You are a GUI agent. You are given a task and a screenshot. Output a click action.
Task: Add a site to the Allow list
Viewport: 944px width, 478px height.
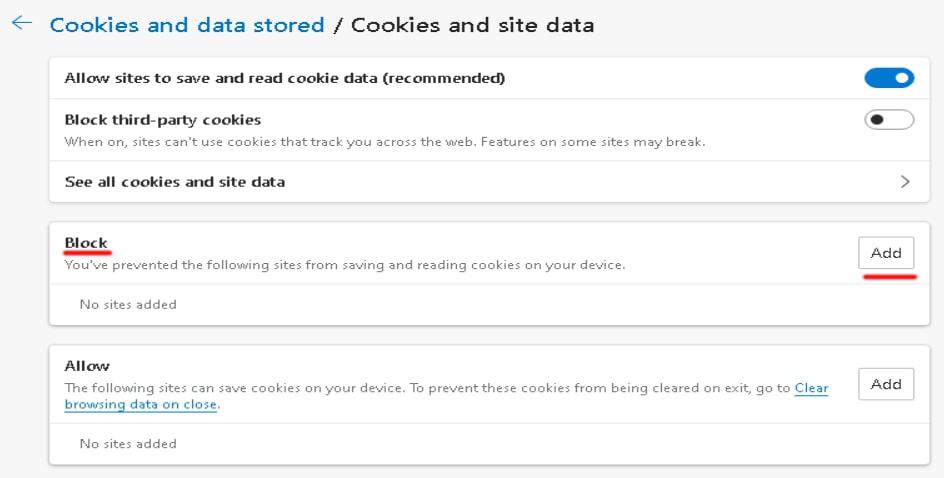[x=886, y=384]
